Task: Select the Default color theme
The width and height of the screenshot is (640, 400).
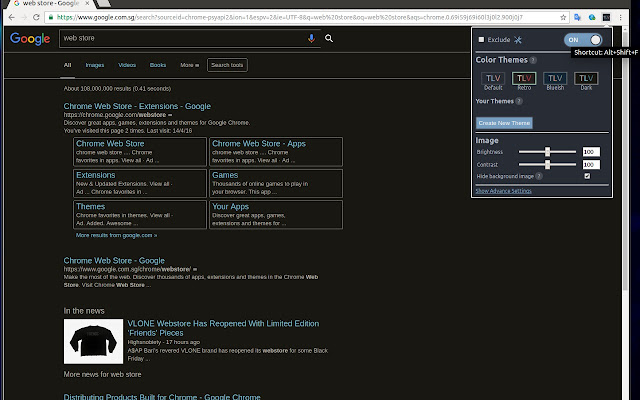Action: [493, 81]
